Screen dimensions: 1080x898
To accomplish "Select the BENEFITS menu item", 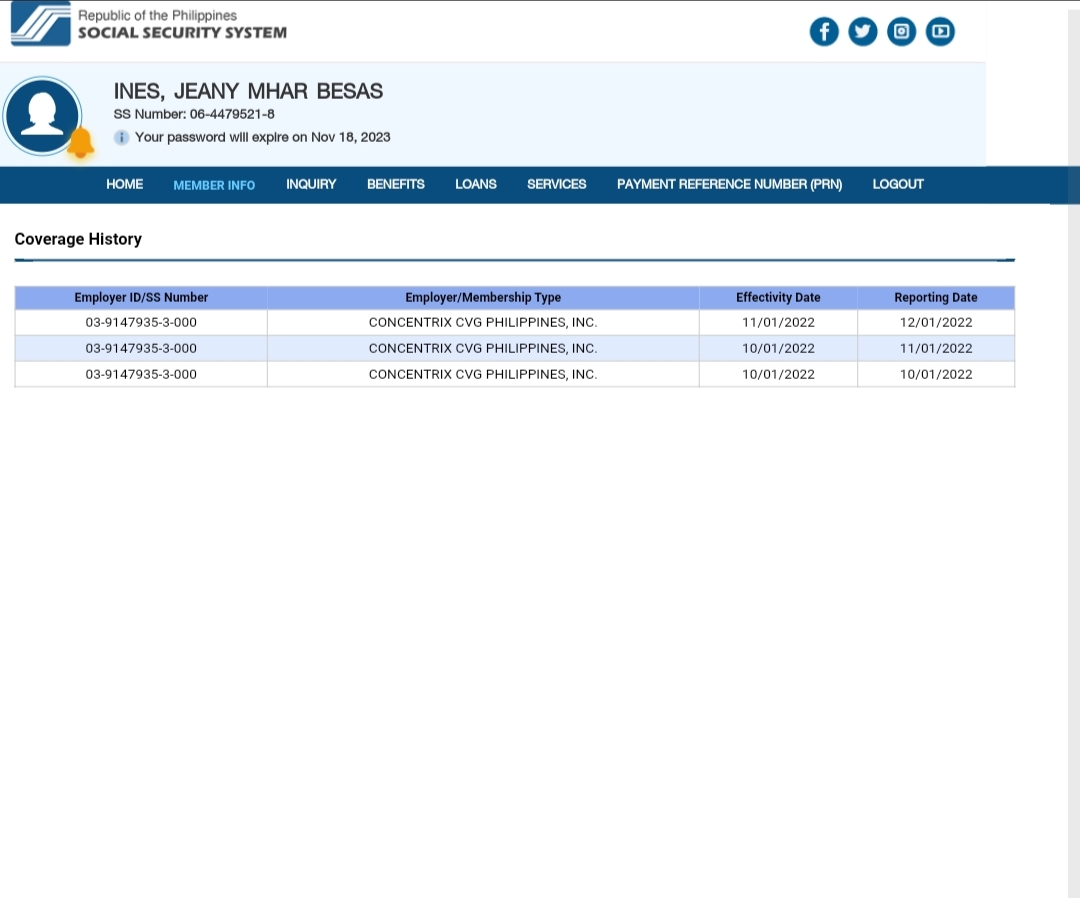I will pos(395,184).
